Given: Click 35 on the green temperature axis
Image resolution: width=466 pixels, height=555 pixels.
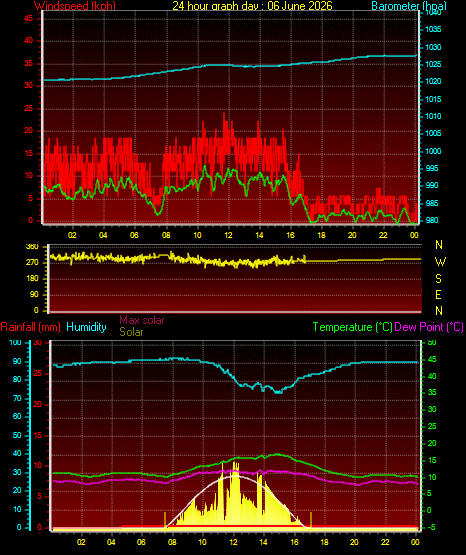Looking at the screenshot, I should [x=432, y=392].
